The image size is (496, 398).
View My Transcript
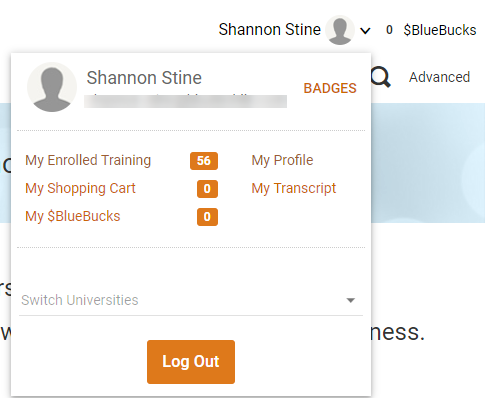(294, 188)
